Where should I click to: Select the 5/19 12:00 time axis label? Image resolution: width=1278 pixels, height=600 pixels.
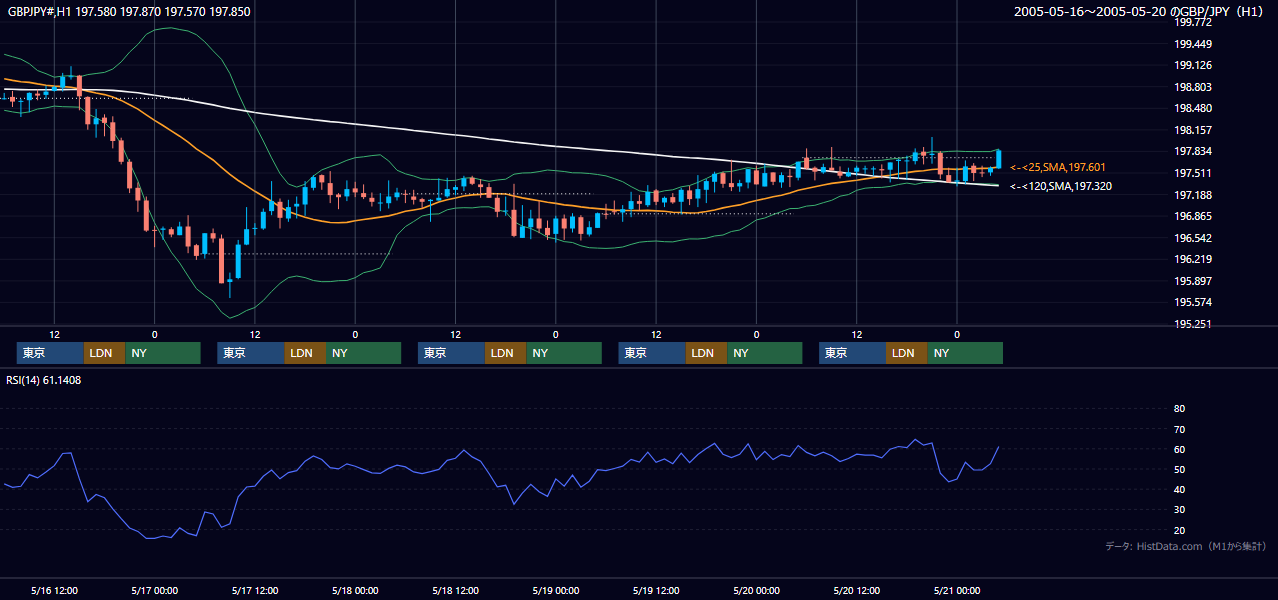[x=656, y=590]
